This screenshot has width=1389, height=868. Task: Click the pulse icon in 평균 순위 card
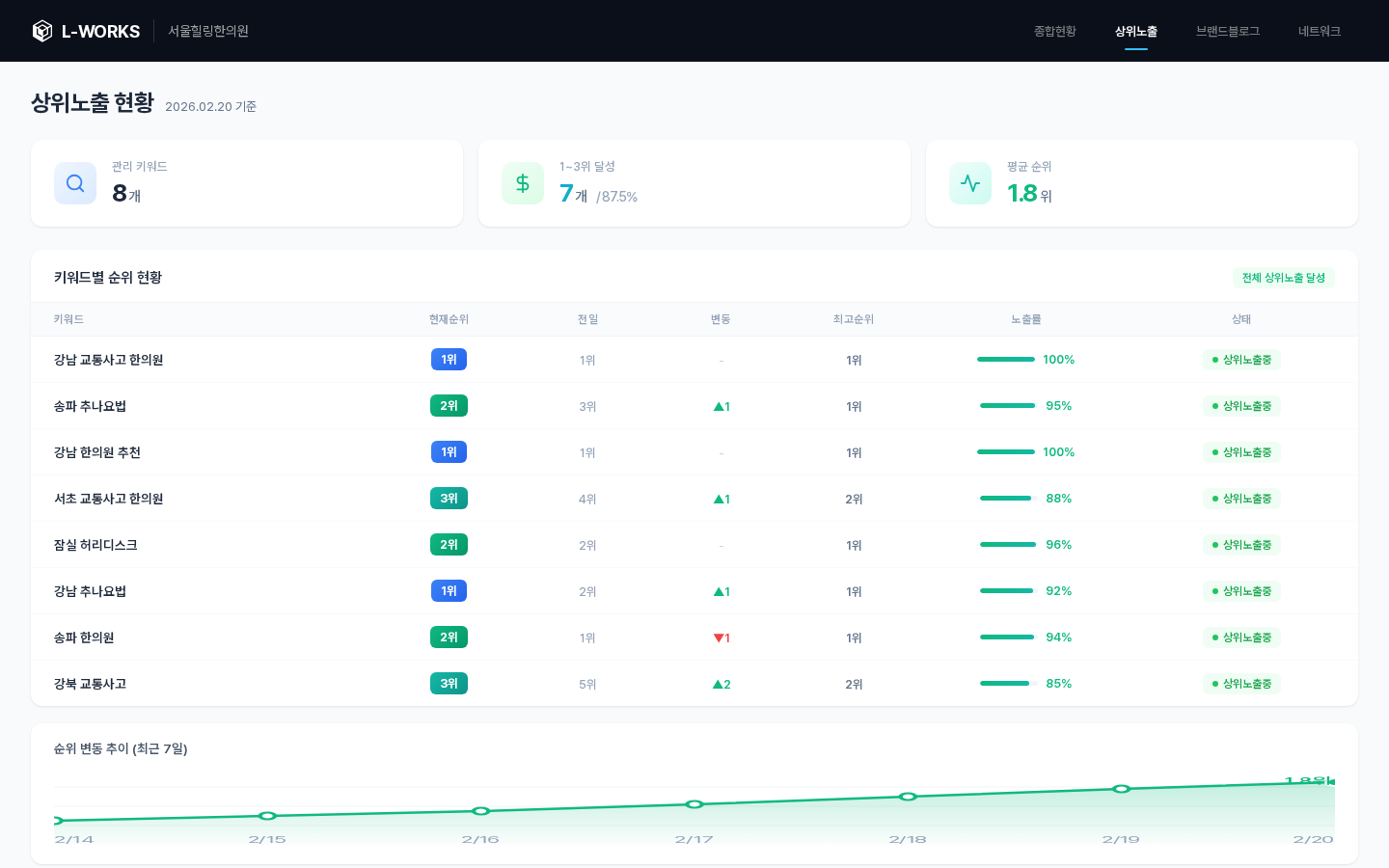970,183
